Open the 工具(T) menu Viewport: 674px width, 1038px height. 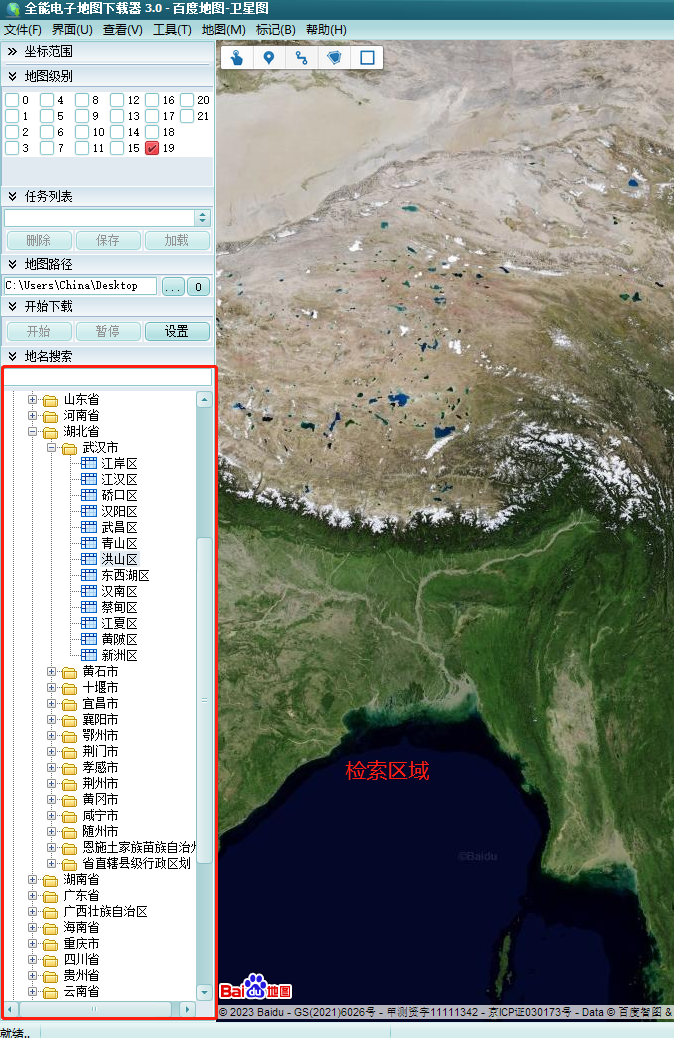point(172,30)
